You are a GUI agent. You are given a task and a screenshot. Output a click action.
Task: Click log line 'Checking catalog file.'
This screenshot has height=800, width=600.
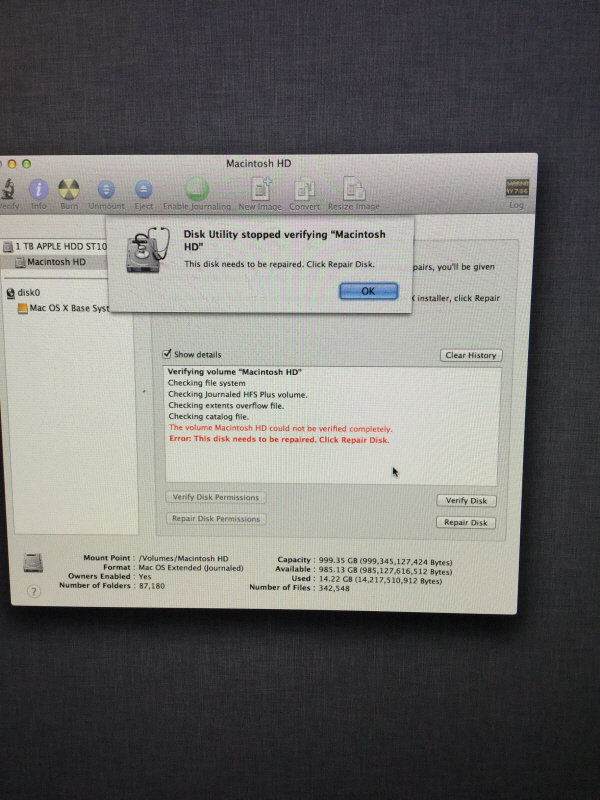click(209, 417)
